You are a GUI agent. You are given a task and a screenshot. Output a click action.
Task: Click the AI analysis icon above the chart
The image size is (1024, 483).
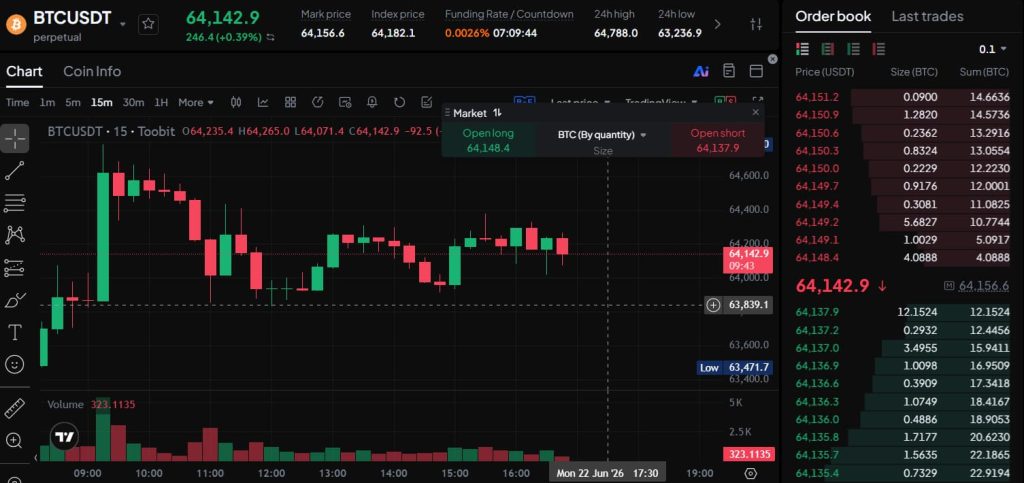click(x=701, y=71)
